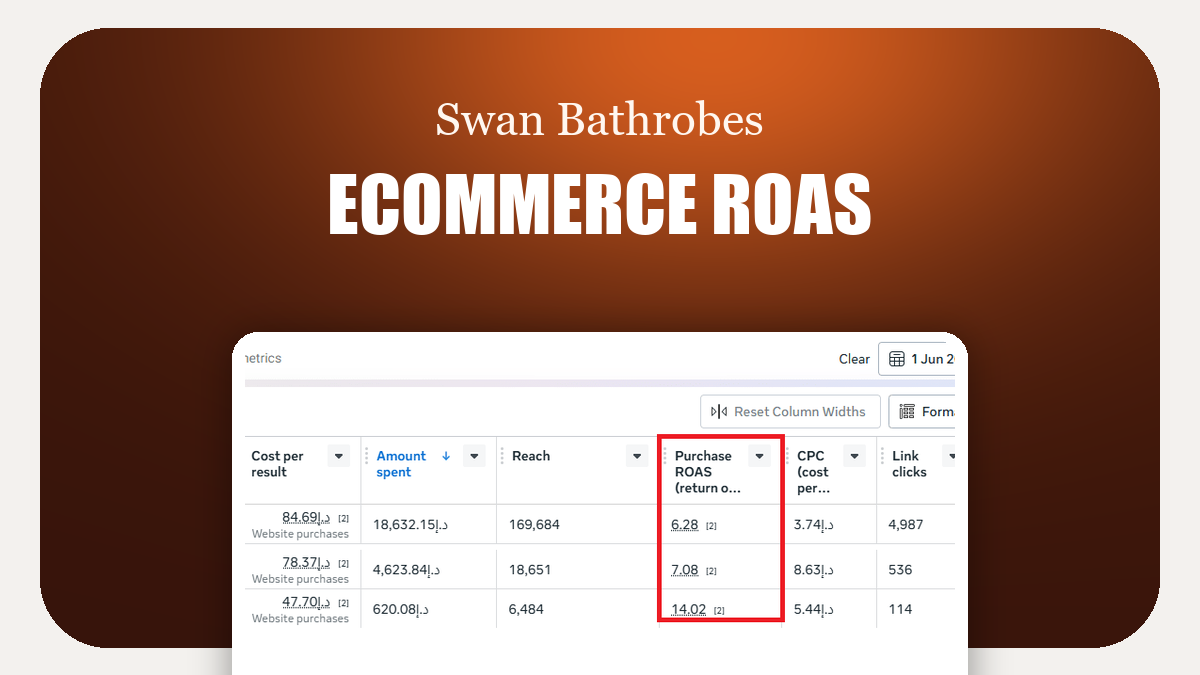Click the [2] footnote beside 78.37

(343, 563)
